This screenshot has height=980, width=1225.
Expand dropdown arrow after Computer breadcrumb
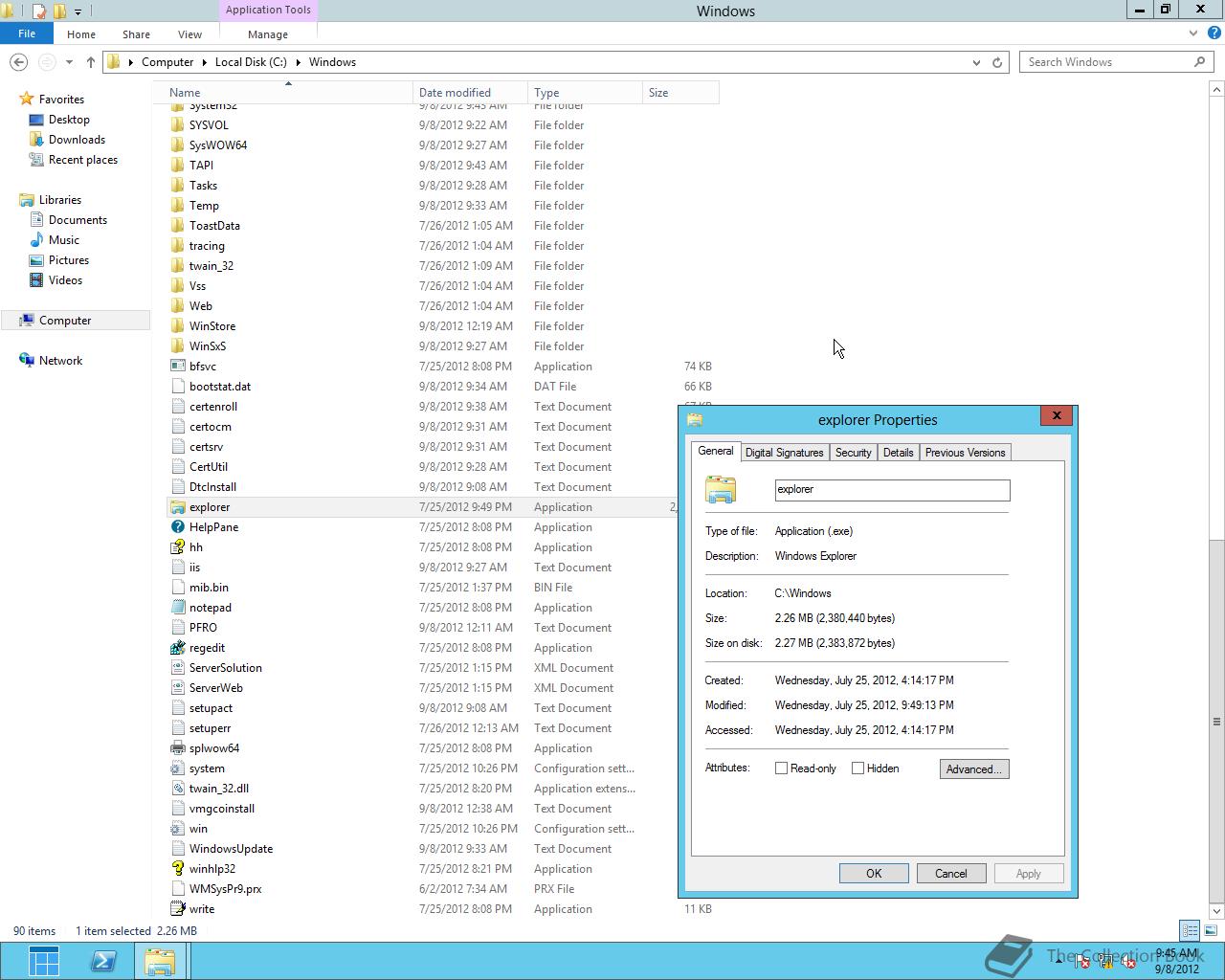(204, 62)
